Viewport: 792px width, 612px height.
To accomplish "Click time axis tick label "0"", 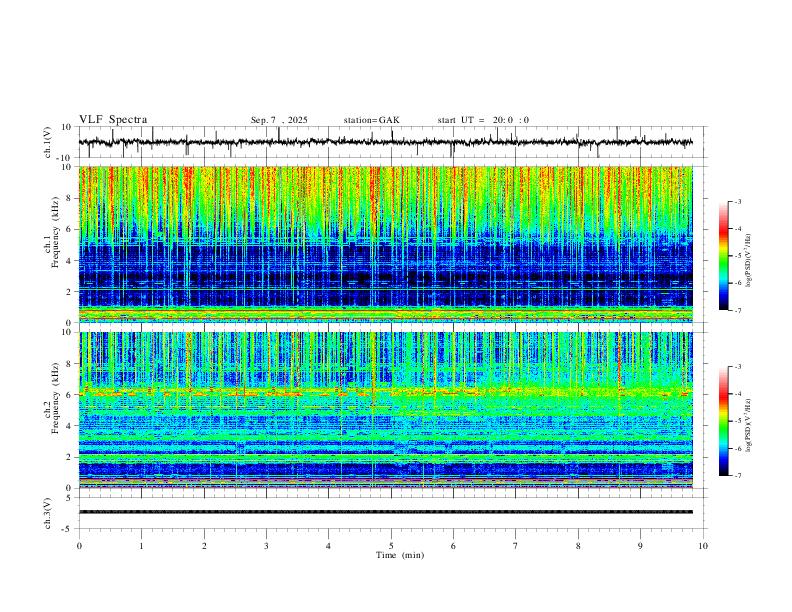I will tap(79, 546).
